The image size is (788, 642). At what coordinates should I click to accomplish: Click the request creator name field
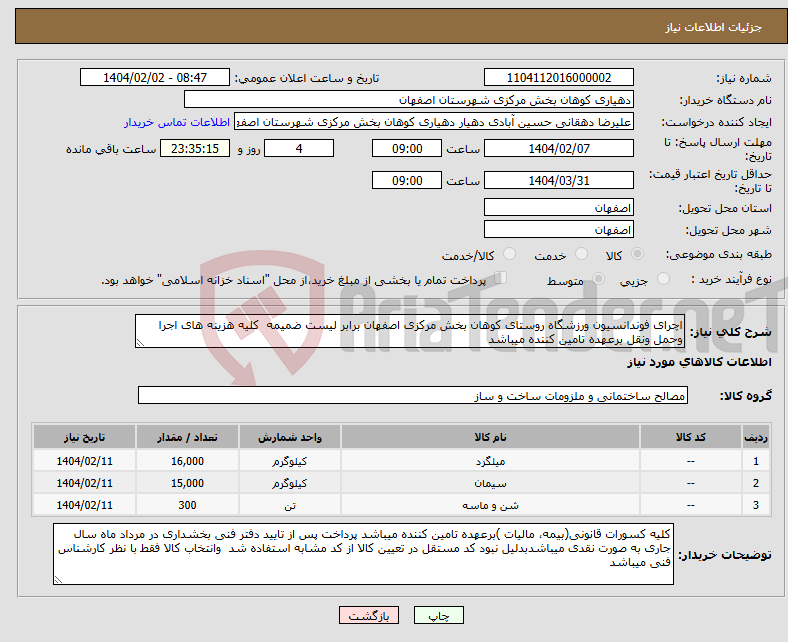[434, 122]
